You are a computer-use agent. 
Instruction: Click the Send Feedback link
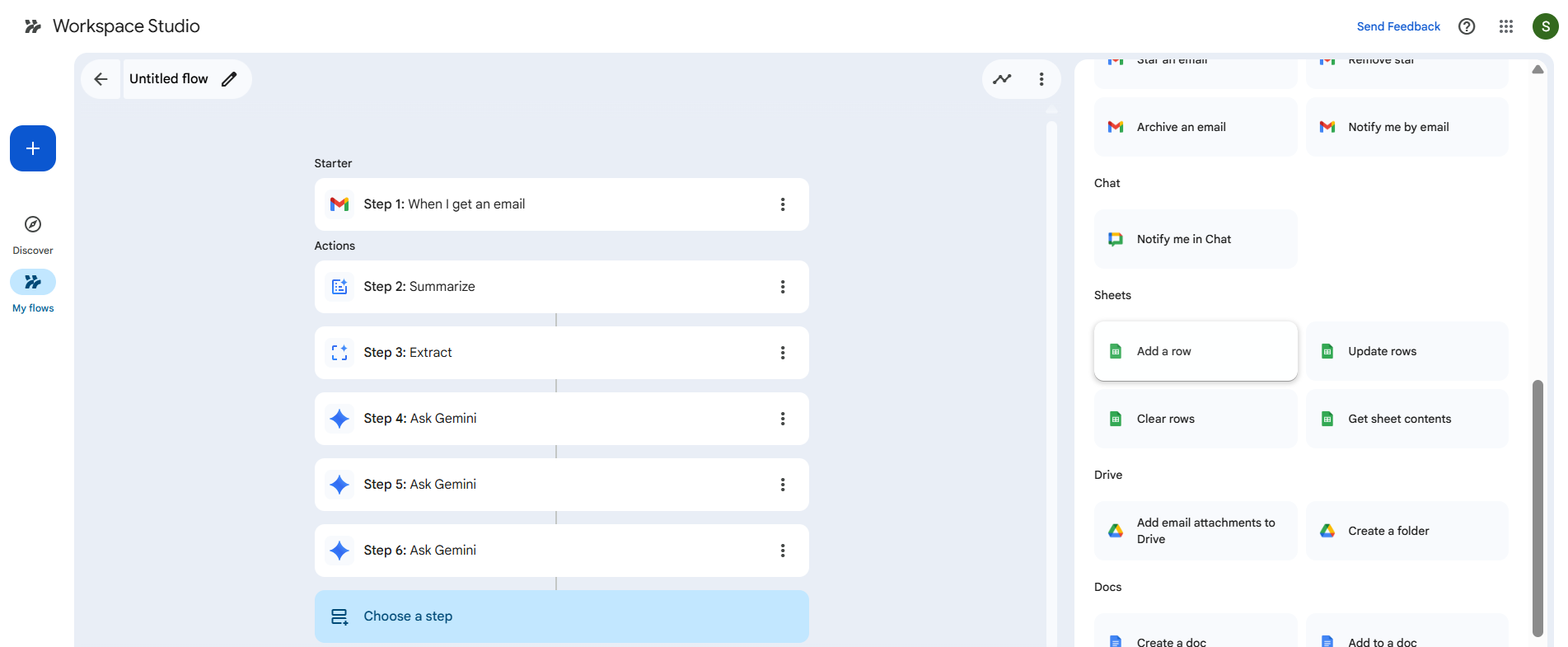tap(1398, 26)
